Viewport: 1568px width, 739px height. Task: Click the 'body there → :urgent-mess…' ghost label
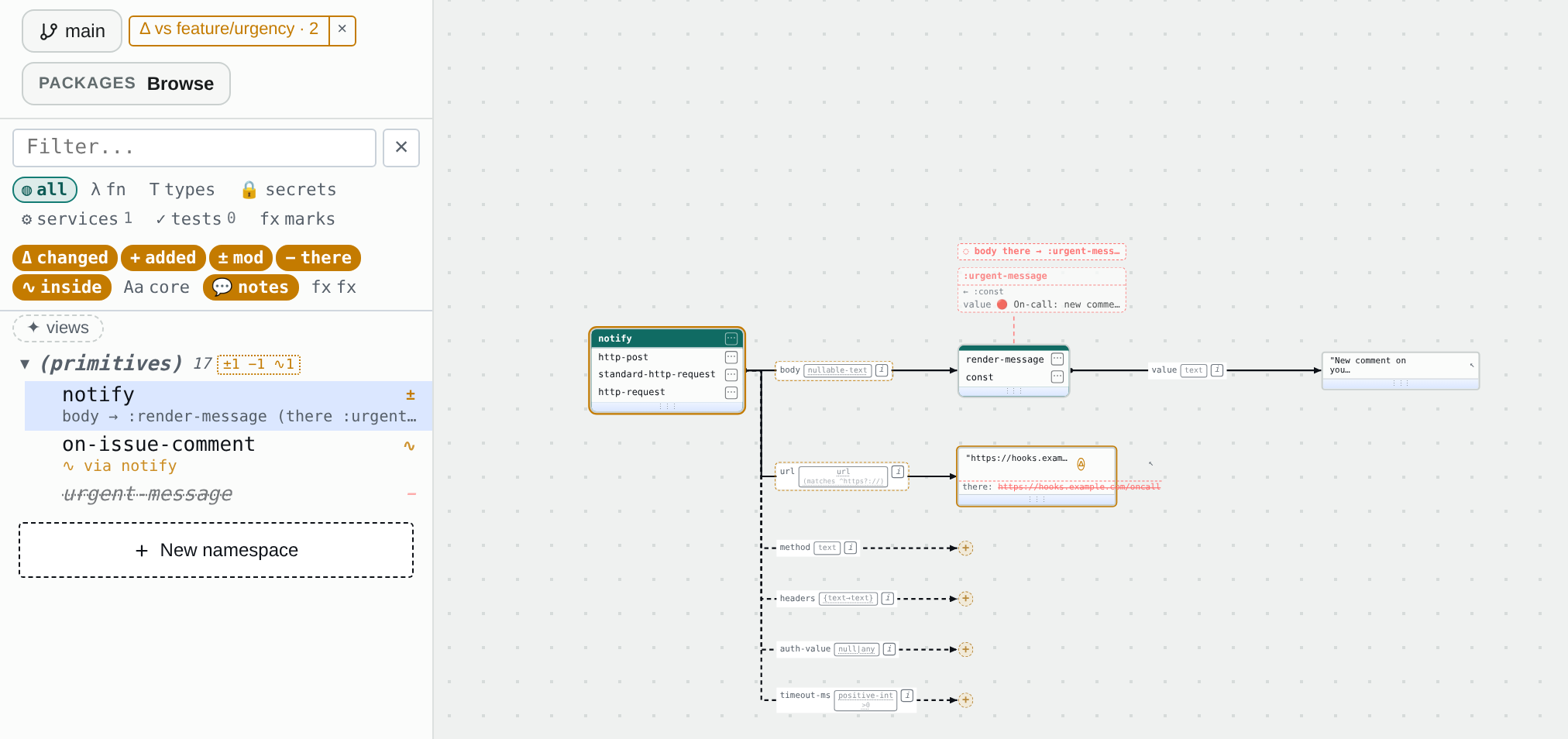click(x=1042, y=251)
